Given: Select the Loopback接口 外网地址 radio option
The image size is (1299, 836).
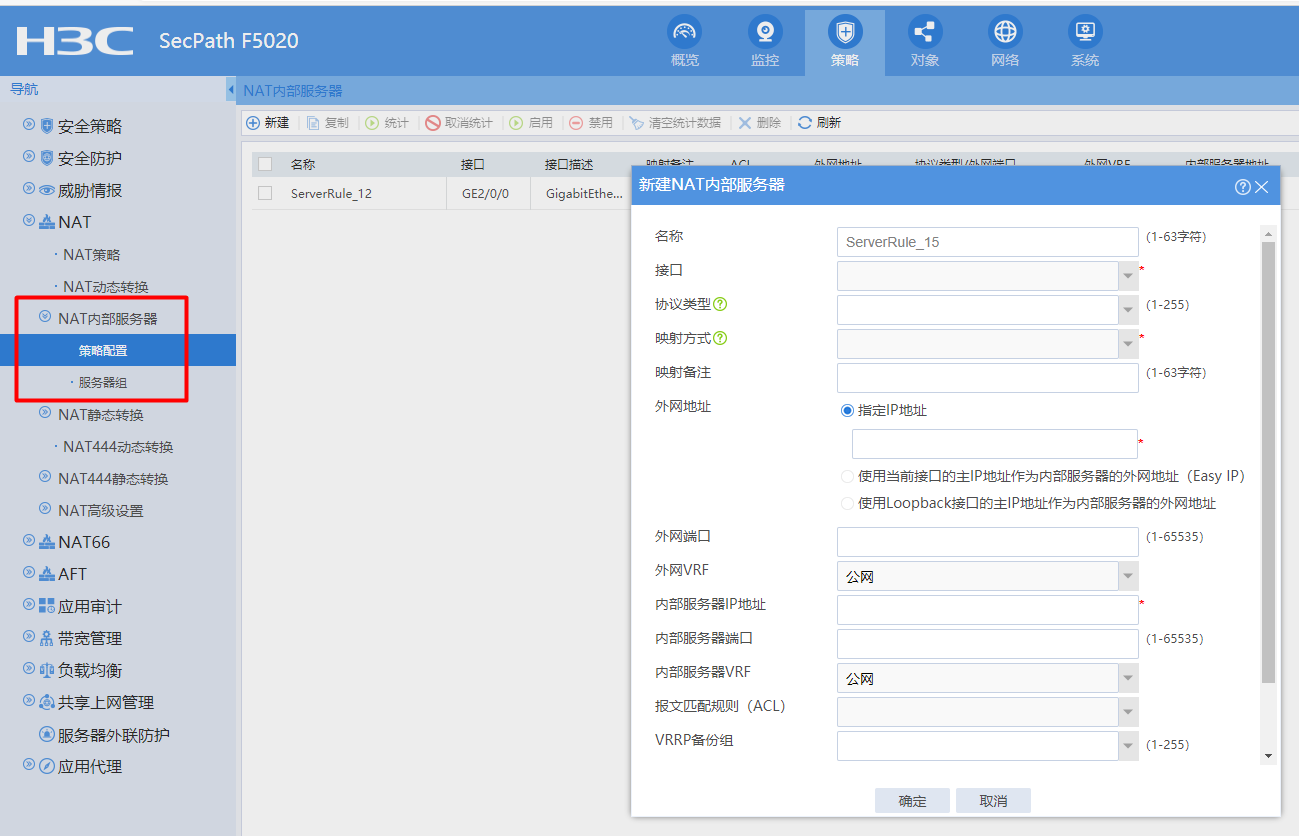Looking at the screenshot, I should coord(848,503).
